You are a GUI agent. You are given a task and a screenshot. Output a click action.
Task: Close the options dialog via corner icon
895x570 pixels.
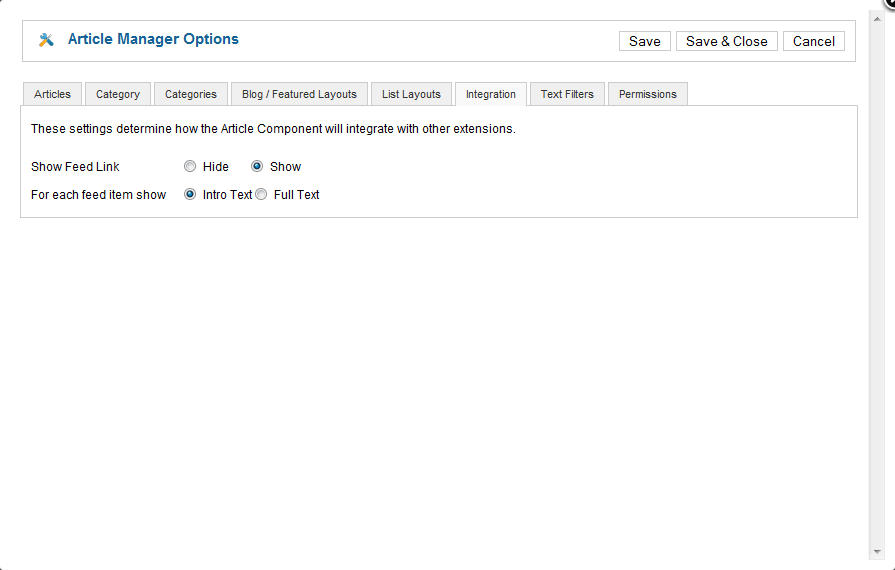pyautogui.click(x=889, y=3)
